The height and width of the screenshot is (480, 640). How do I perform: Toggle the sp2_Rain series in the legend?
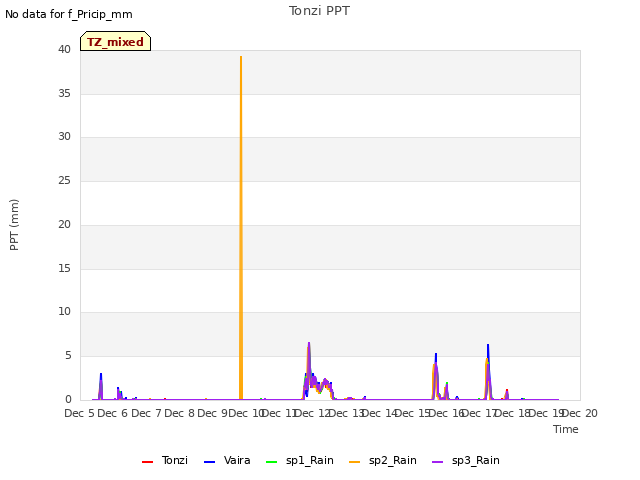[383, 460]
